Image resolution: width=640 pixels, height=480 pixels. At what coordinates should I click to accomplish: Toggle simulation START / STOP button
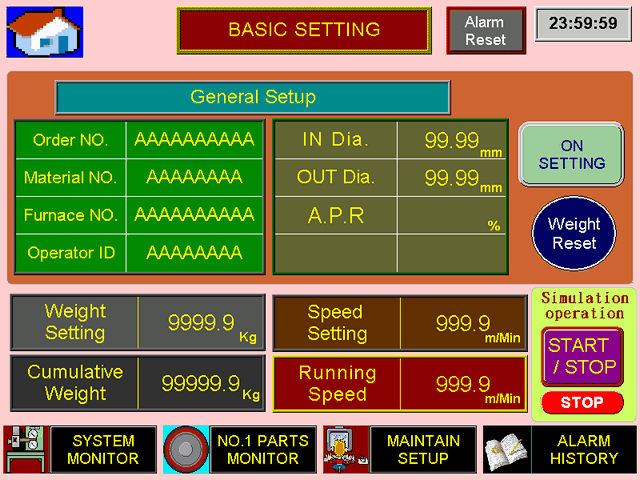pos(583,356)
